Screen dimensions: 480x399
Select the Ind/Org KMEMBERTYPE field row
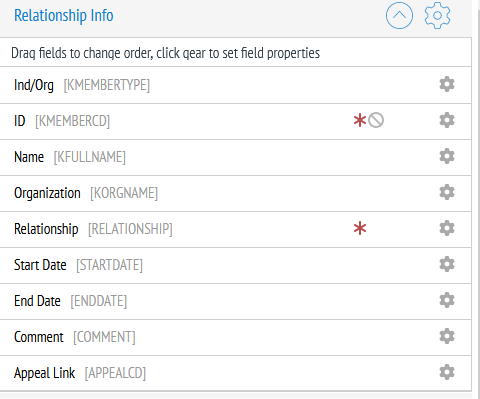(x=236, y=85)
